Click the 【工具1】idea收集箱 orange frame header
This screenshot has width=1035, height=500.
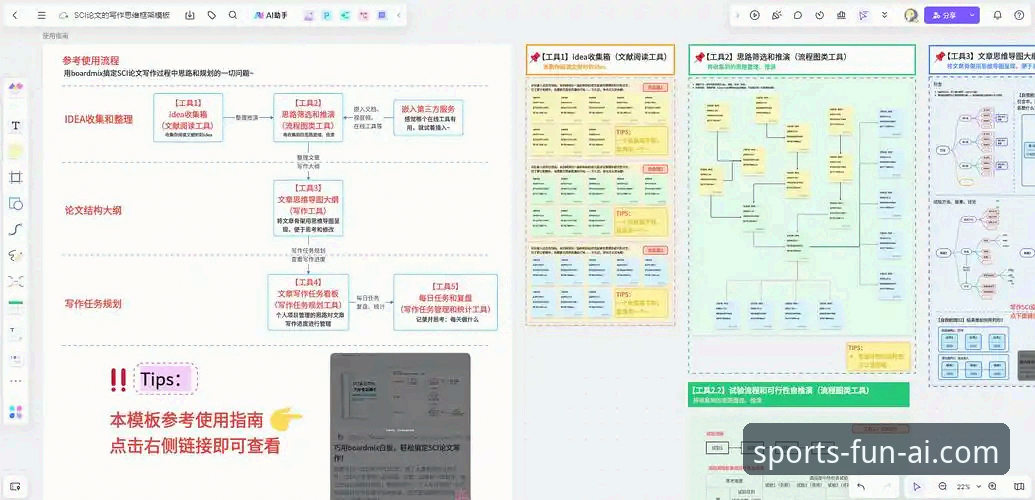[x=600, y=59]
